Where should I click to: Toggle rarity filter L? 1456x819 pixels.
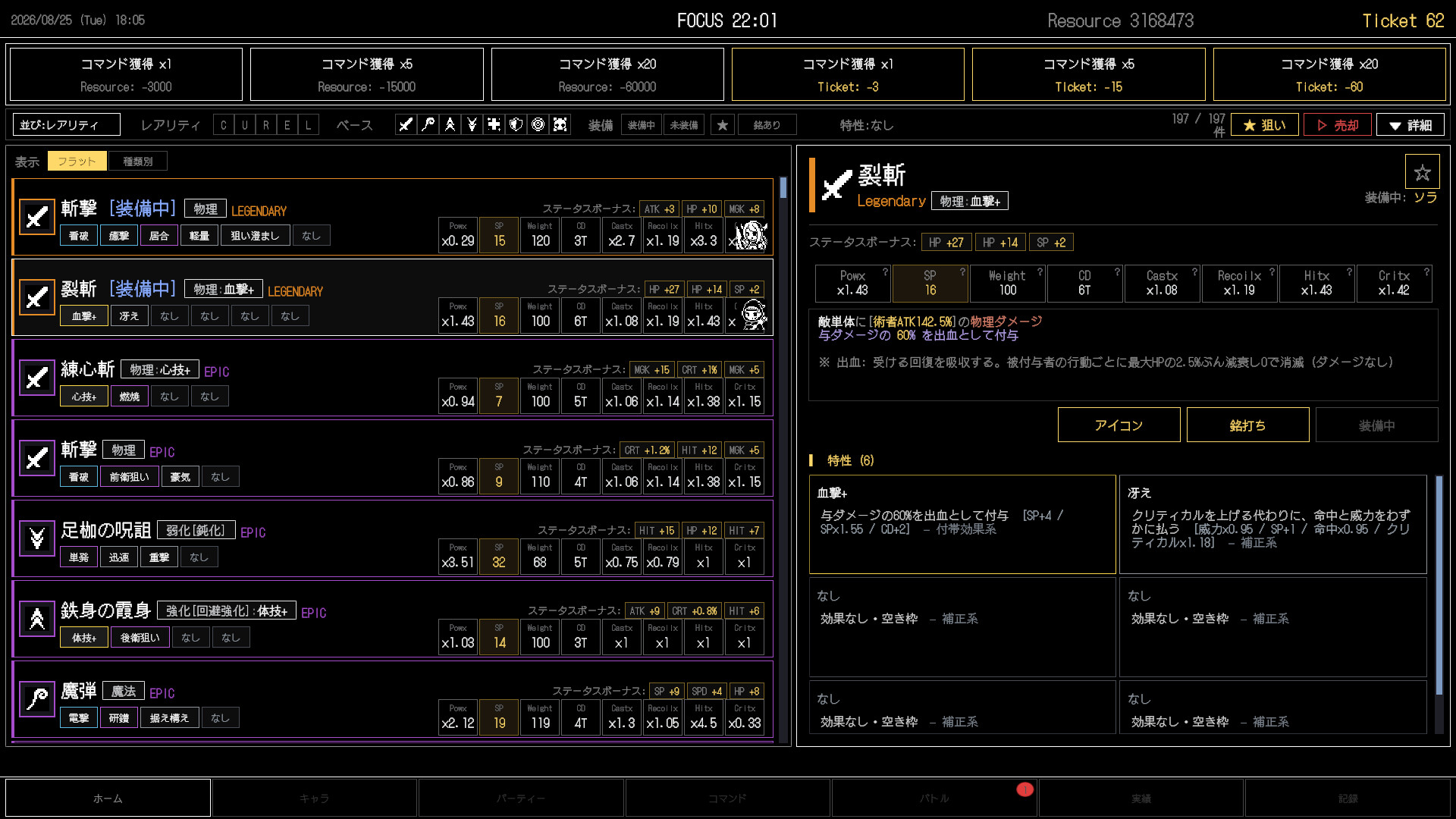click(309, 125)
